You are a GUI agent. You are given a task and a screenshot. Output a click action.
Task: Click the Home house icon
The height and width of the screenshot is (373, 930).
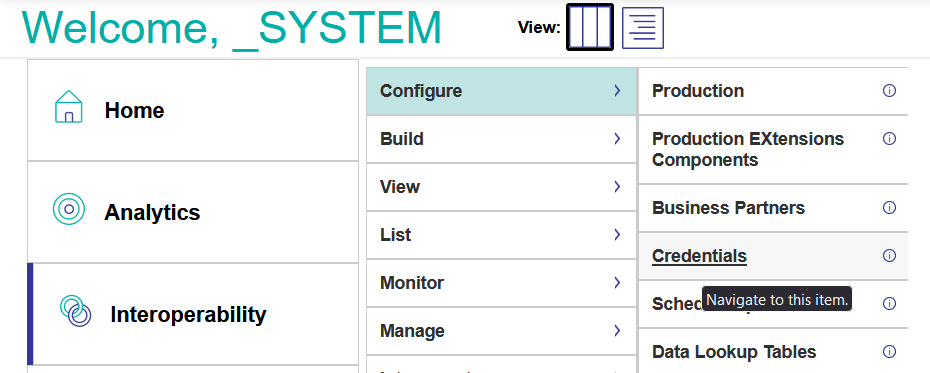69,107
